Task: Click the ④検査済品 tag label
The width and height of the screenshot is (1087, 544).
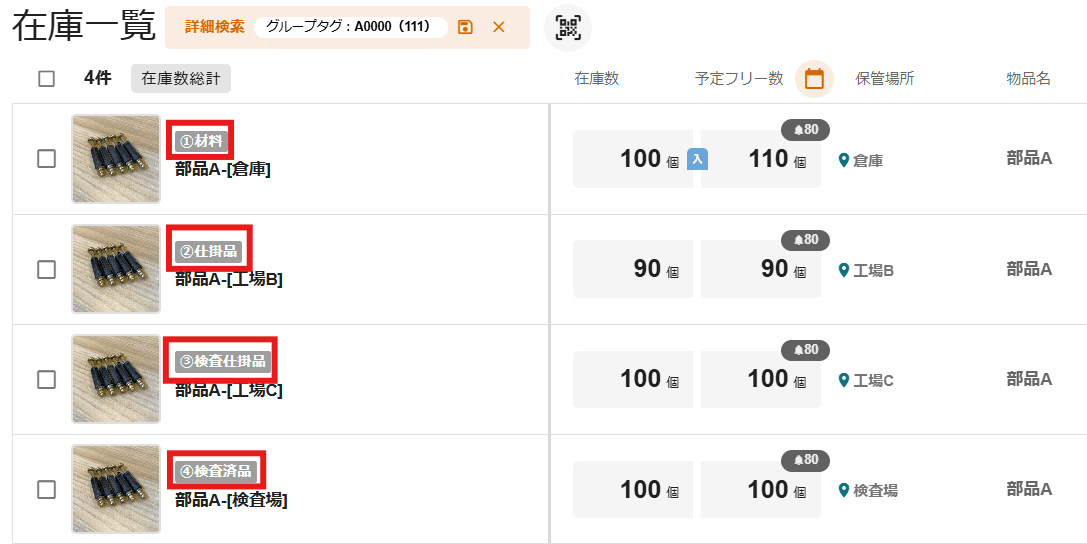Action: [x=216, y=471]
